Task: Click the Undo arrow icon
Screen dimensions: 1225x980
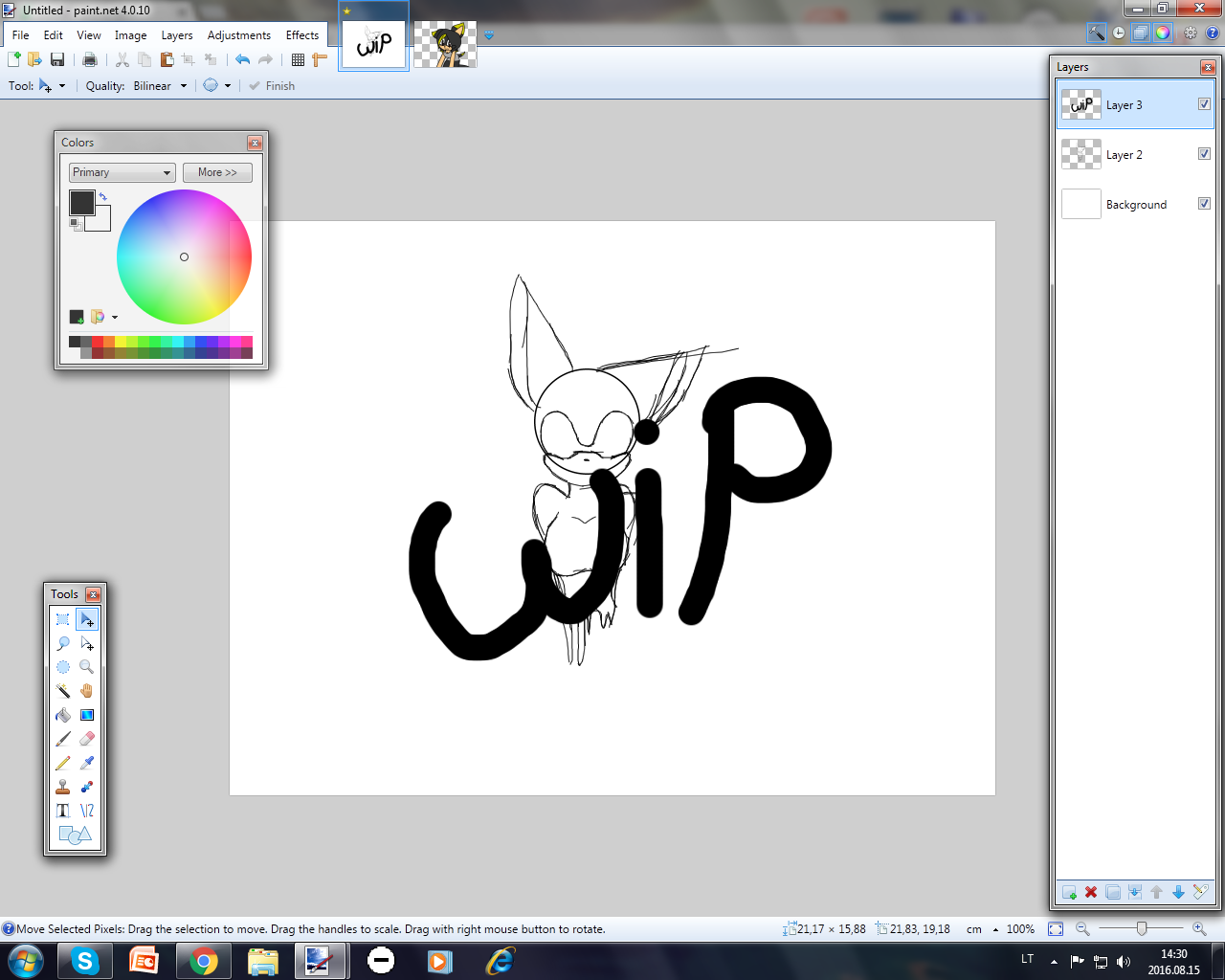Action: [243, 59]
